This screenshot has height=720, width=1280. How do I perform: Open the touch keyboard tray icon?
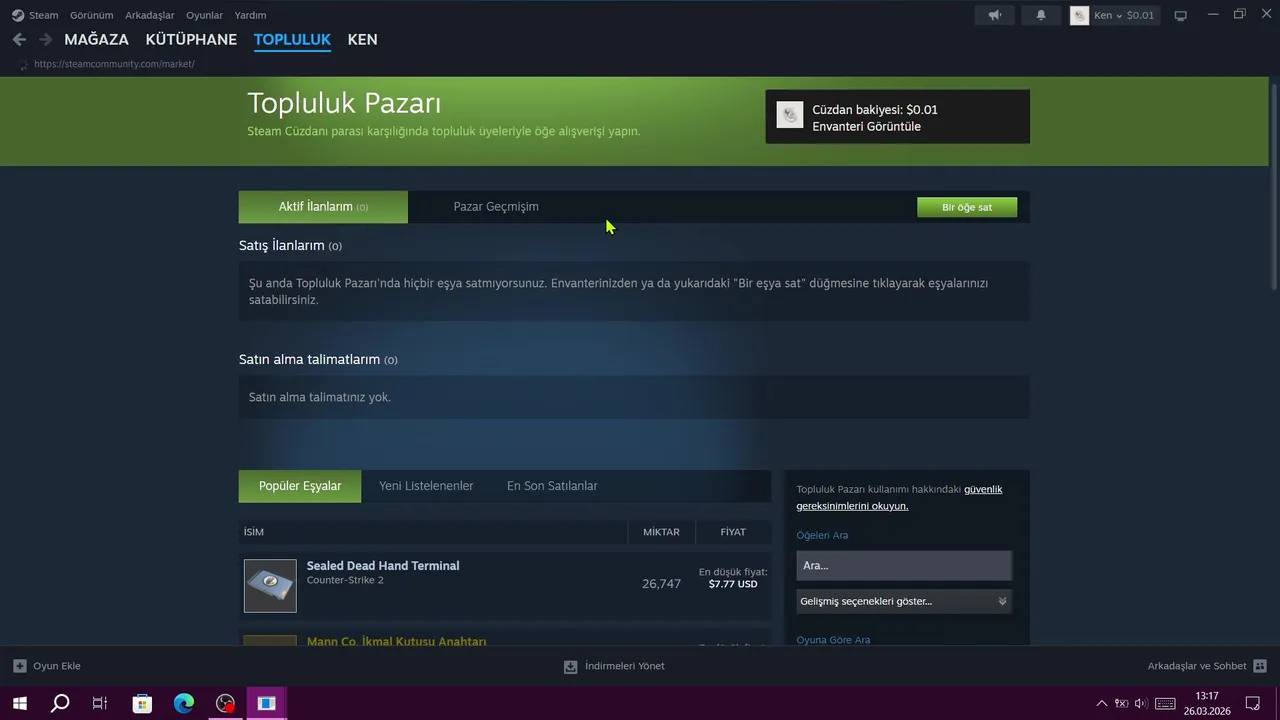(1165, 703)
